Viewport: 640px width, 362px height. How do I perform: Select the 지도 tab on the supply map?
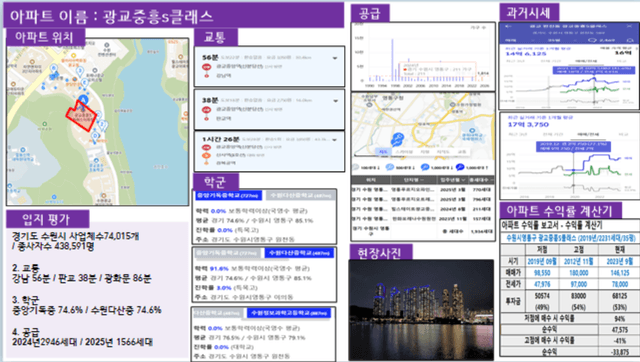pyautogui.click(x=383, y=152)
